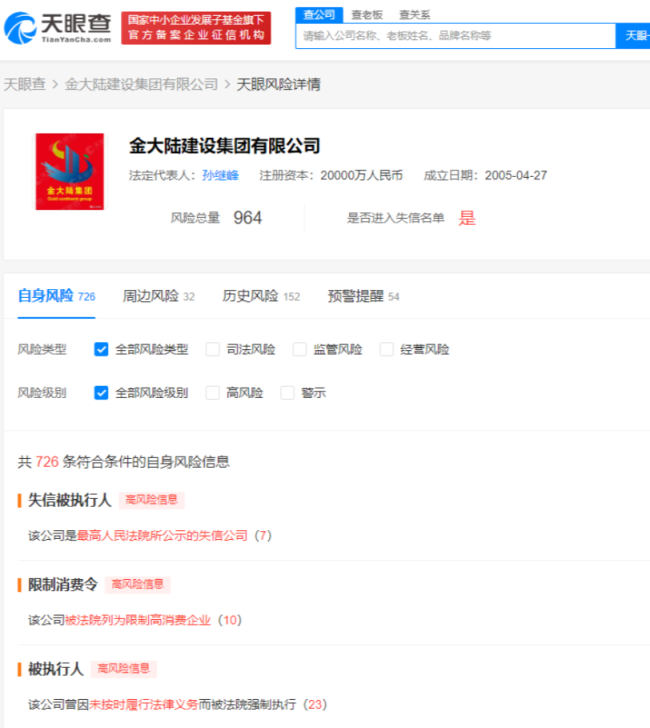Click the 限制消费令 section heading

click(x=63, y=585)
